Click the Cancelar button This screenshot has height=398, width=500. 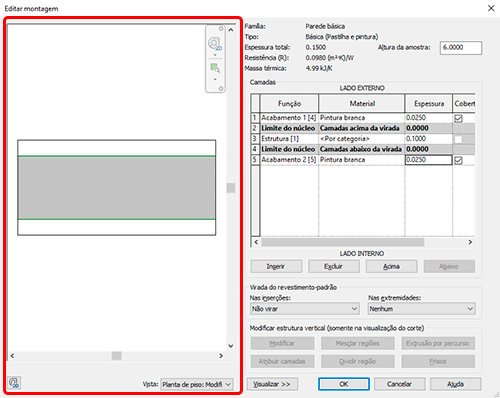(399, 384)
